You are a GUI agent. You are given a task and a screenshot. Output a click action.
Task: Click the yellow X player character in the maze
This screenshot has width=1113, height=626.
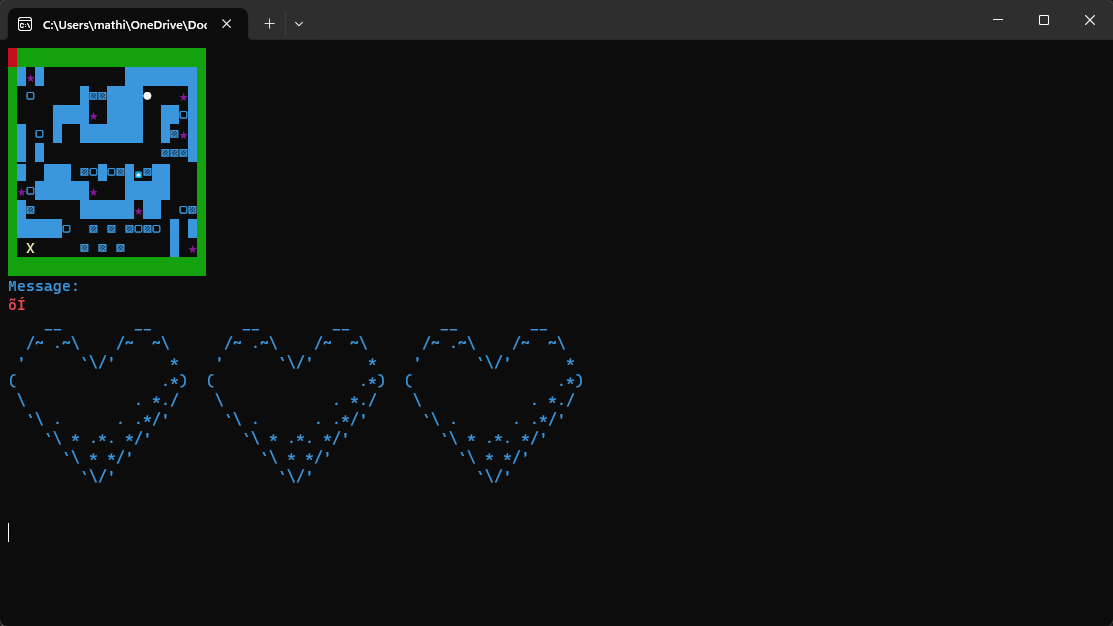(30, 247)
